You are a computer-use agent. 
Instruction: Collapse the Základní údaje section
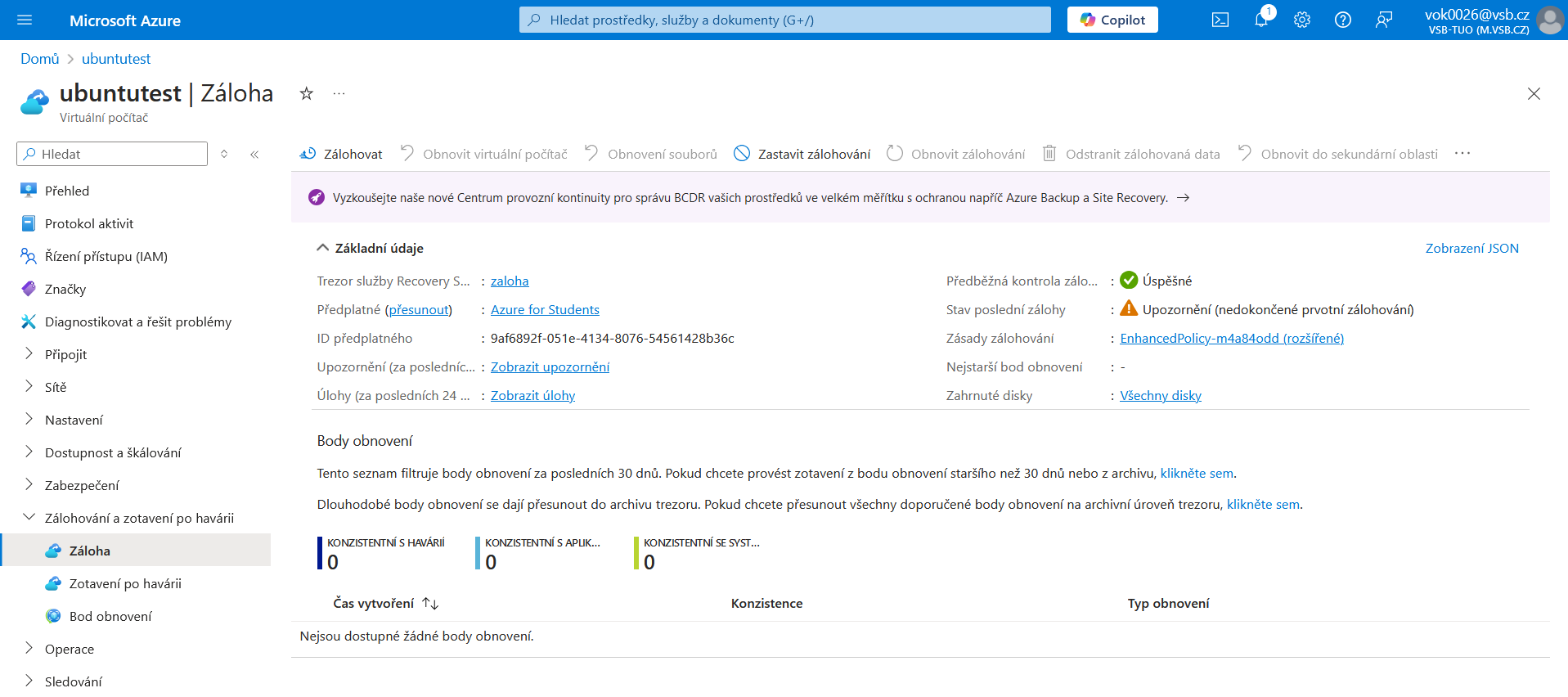point(370,248)
